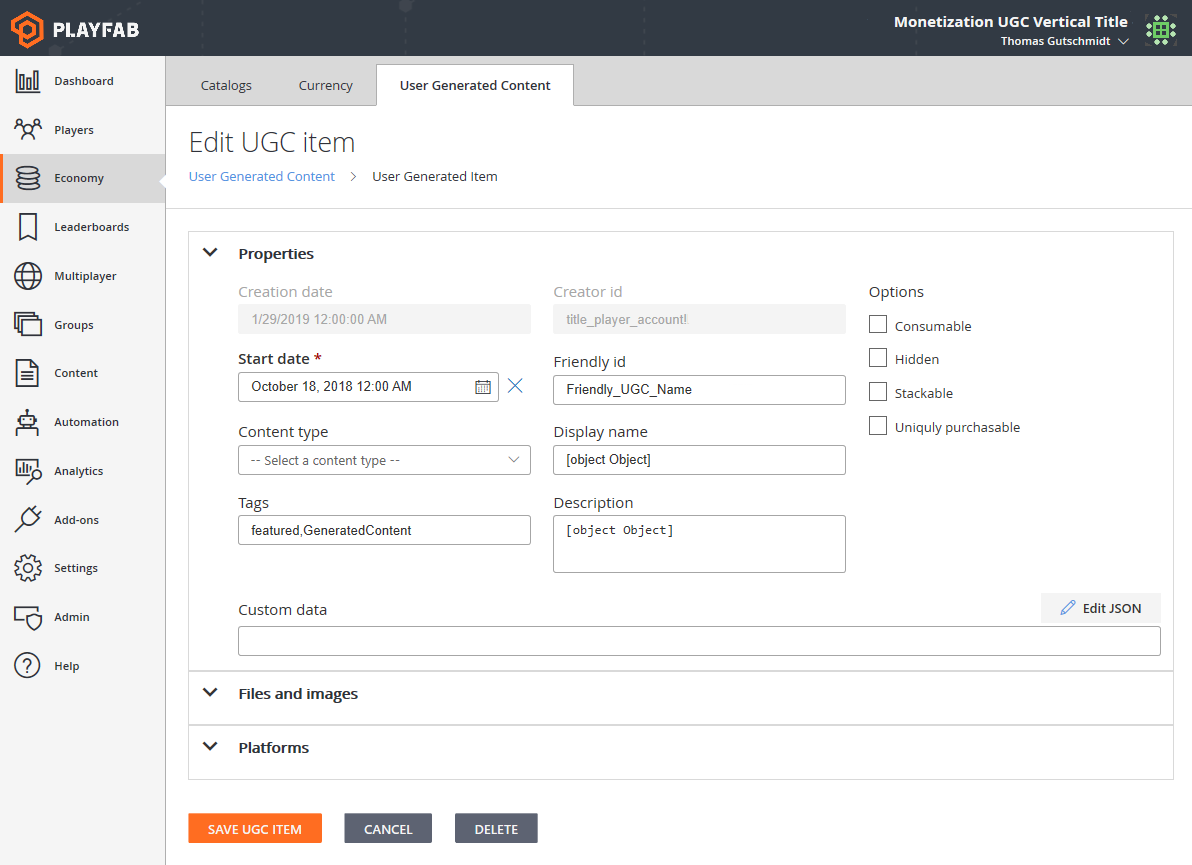Switch to Catalogs tab
This screenshot has width=1192, height=865.
226,85
